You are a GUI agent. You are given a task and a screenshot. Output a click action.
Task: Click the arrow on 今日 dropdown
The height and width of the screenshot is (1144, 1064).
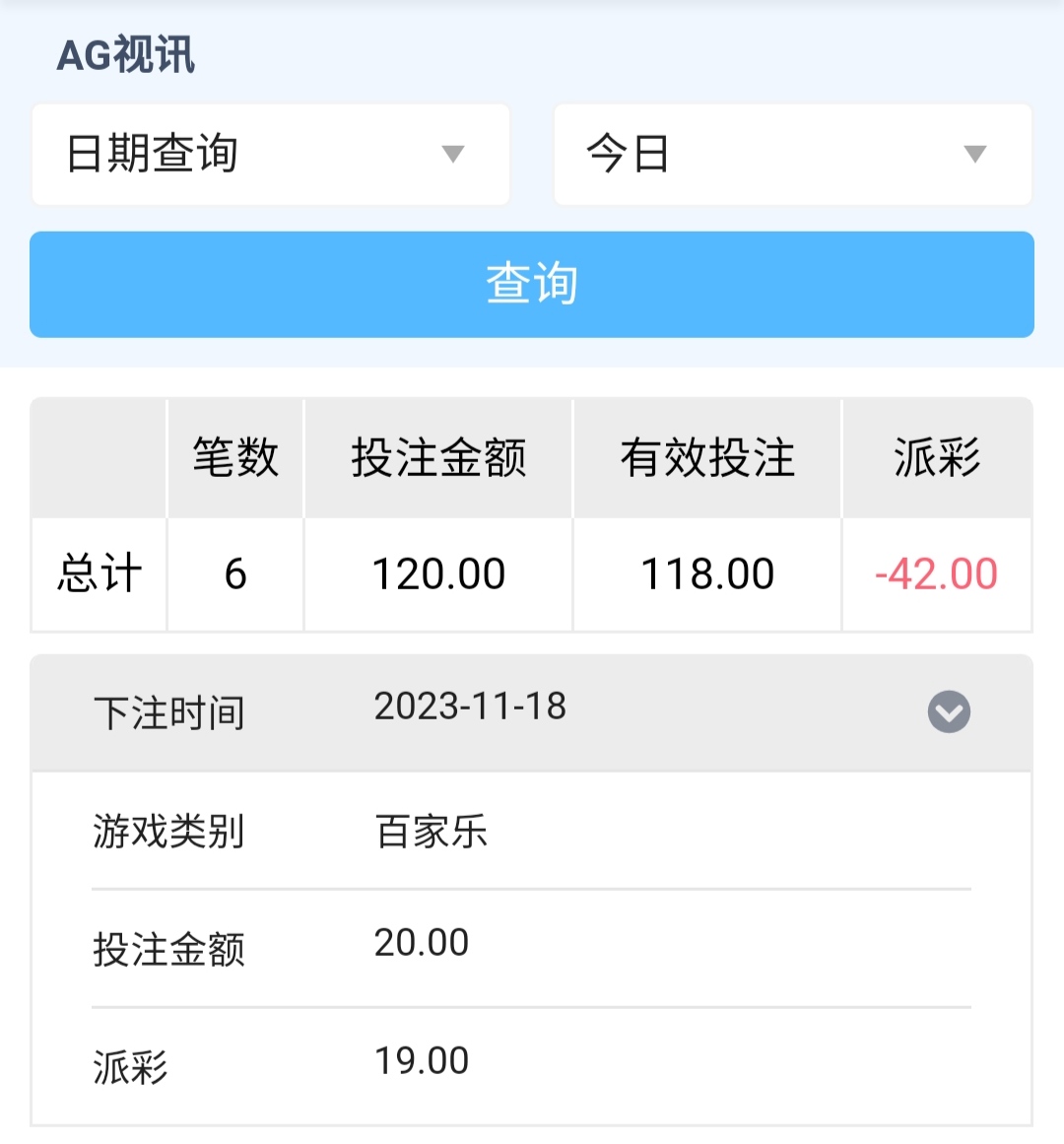point(974,154)
